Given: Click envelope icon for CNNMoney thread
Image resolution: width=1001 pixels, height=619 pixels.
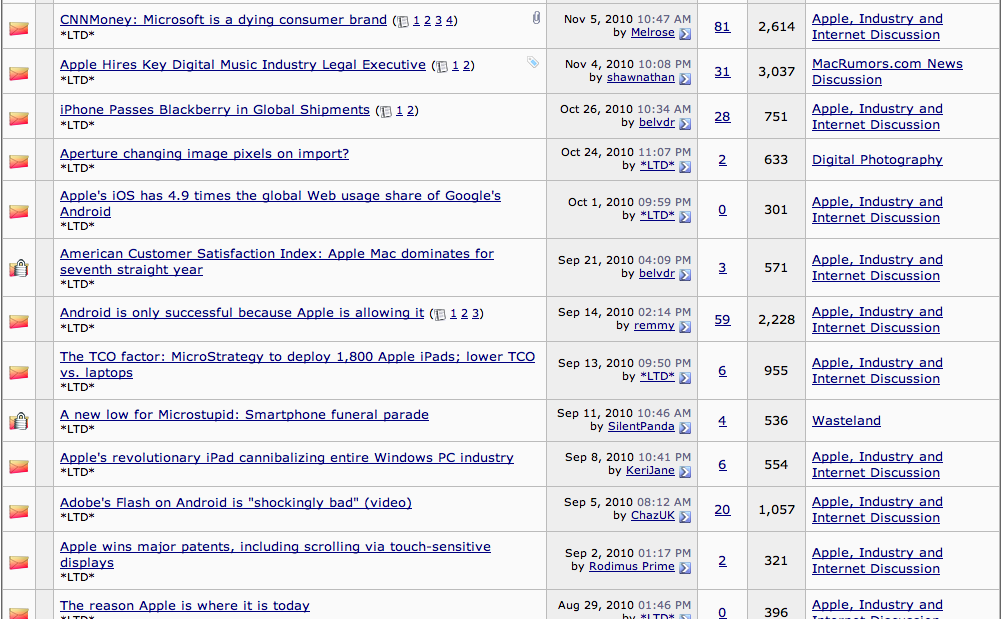Looking at the screenshot, I should tap(19, 28).
